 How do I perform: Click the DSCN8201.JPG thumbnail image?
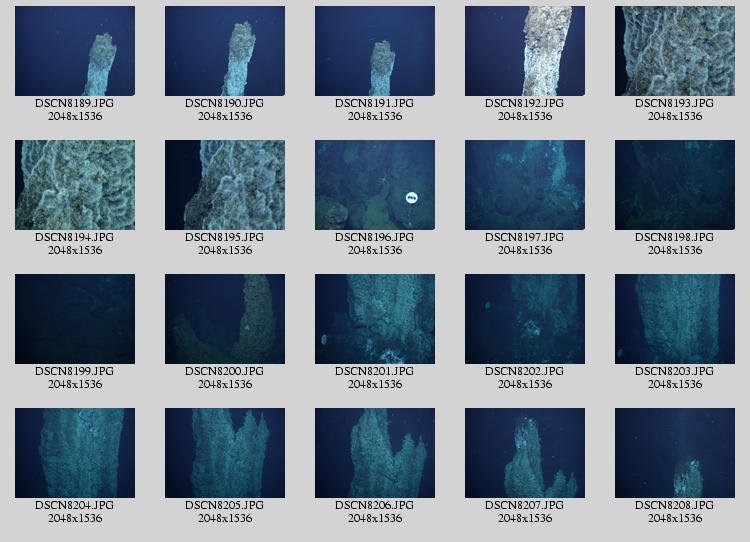(x=375, y=319)
